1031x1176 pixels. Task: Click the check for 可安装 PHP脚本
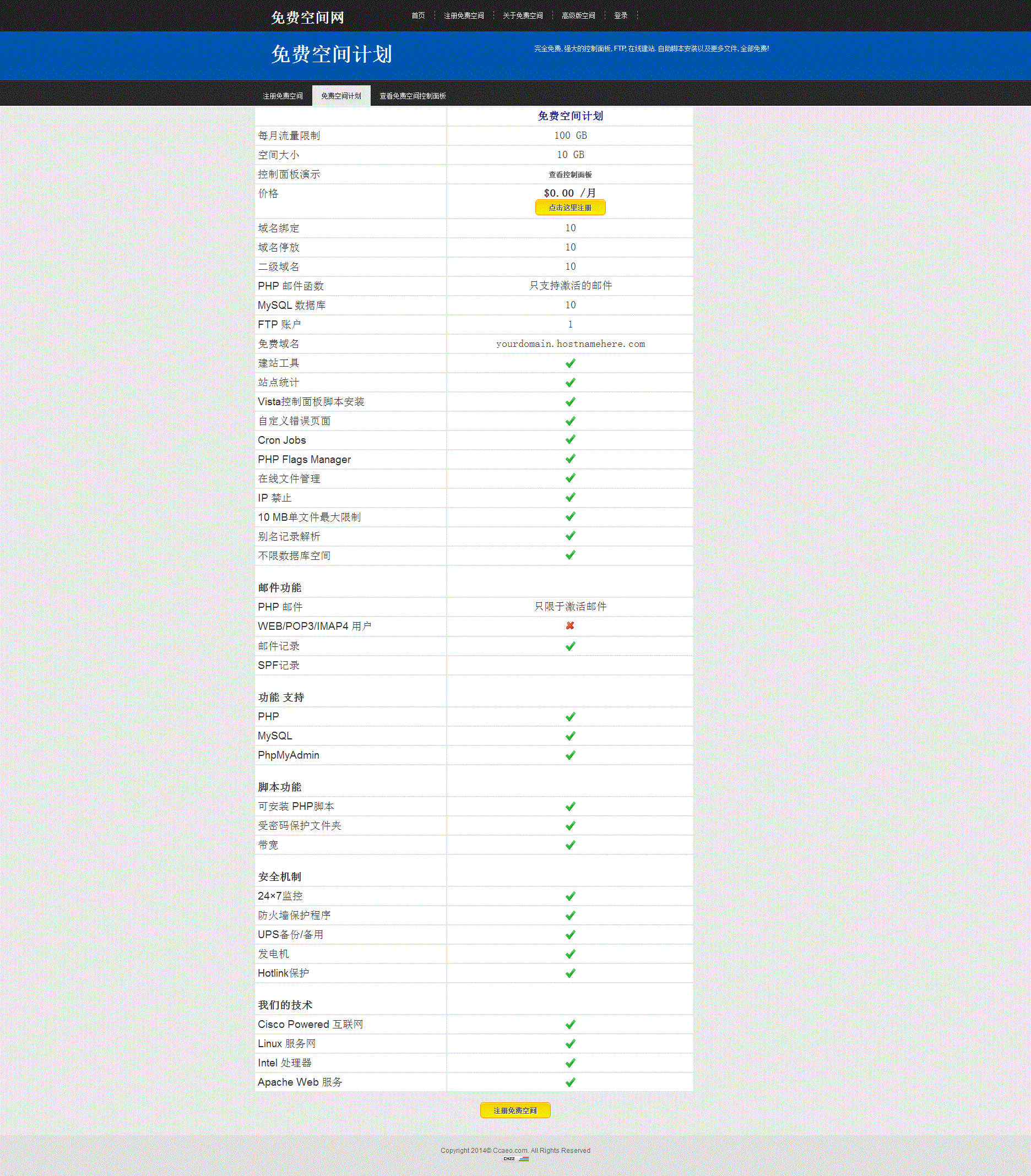570,806
